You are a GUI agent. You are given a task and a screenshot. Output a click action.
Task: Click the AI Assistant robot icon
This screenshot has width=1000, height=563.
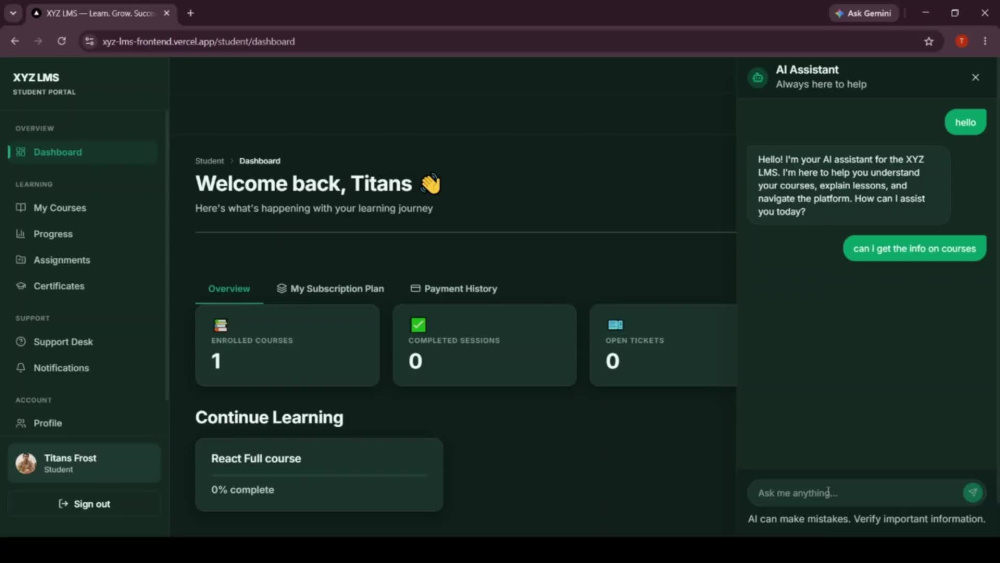[x=758, y=78]
